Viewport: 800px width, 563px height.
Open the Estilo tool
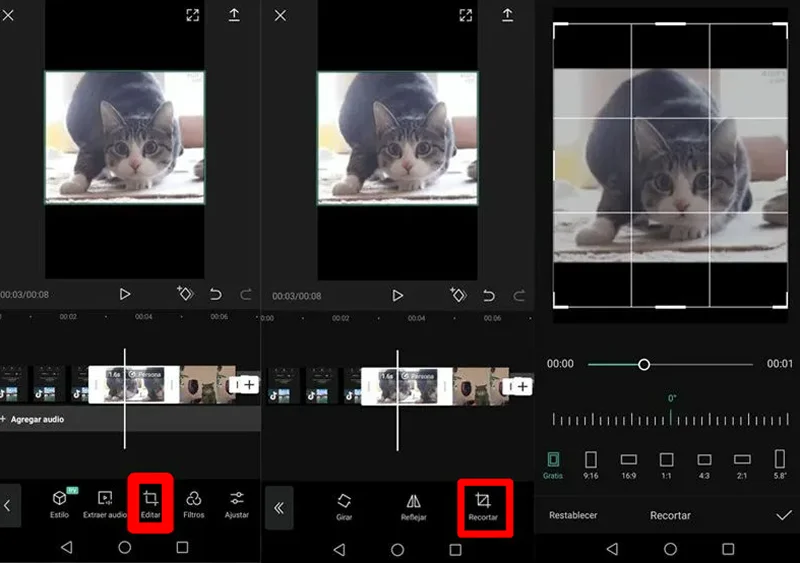(x=60, y=504)
